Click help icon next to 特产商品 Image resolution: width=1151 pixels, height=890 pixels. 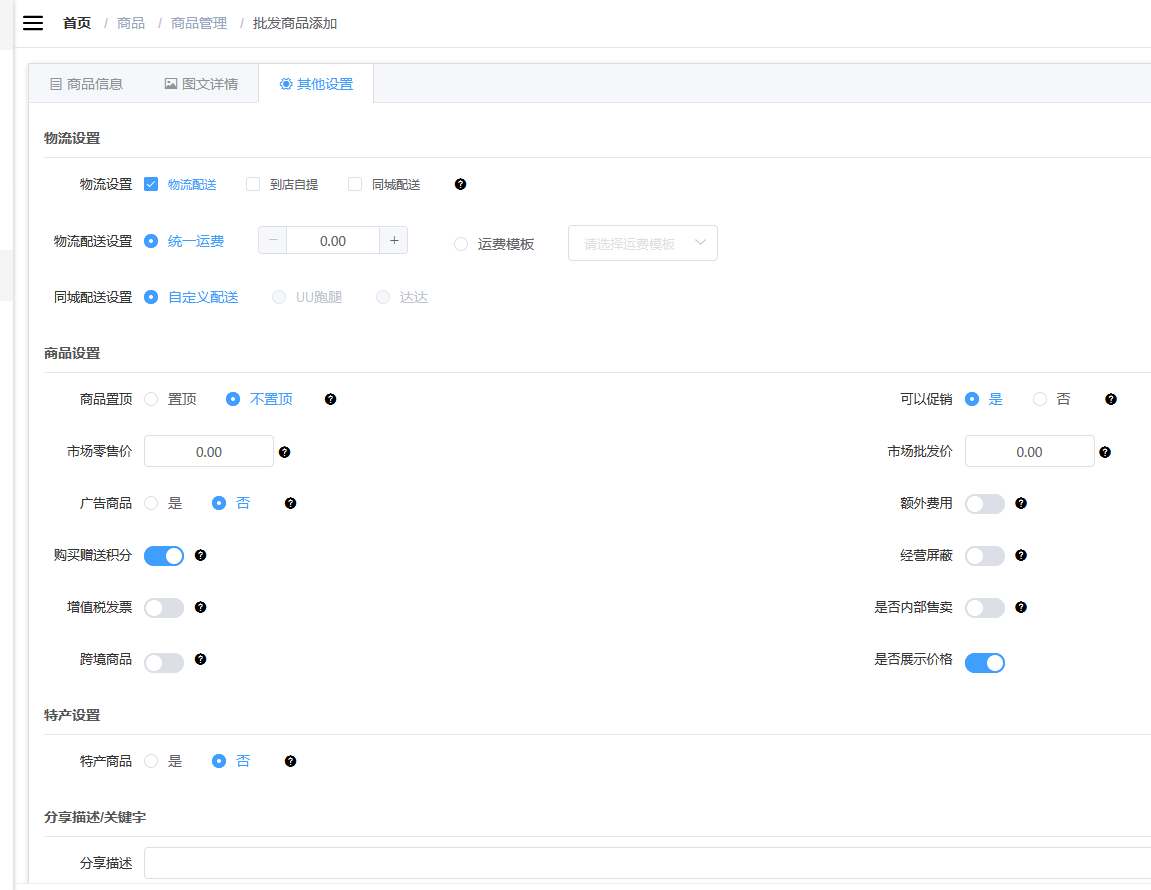point(291,761)
